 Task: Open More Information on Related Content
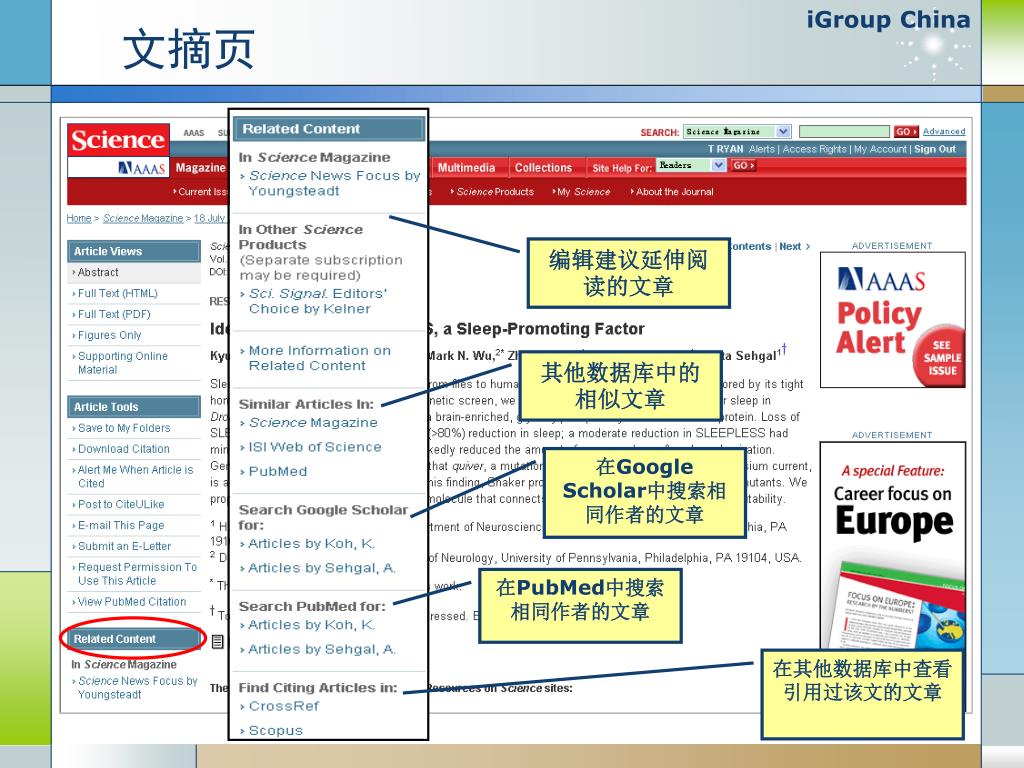tap(319, 358)
